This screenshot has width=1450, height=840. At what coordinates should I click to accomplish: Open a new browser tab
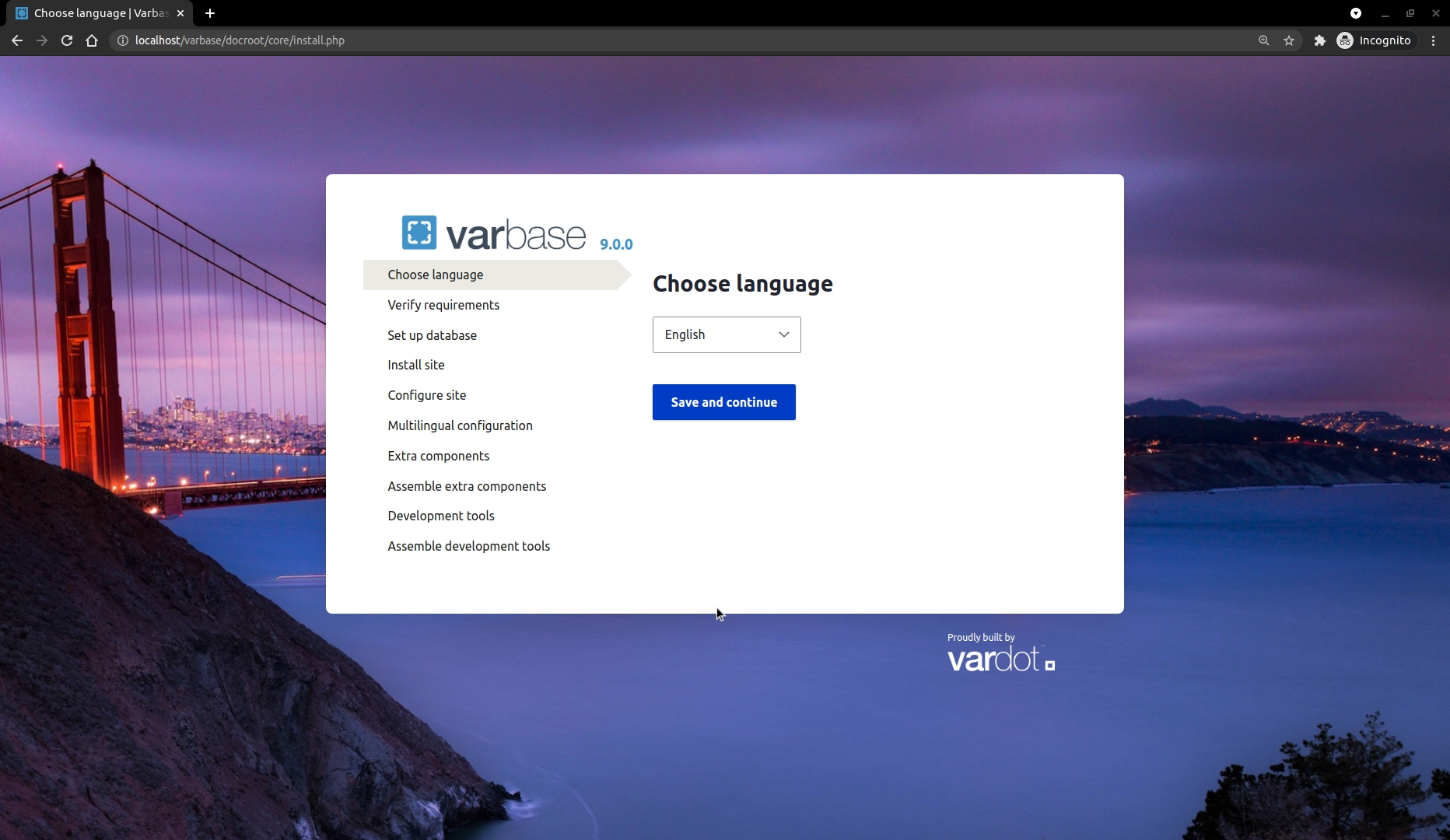click(210, 13)
